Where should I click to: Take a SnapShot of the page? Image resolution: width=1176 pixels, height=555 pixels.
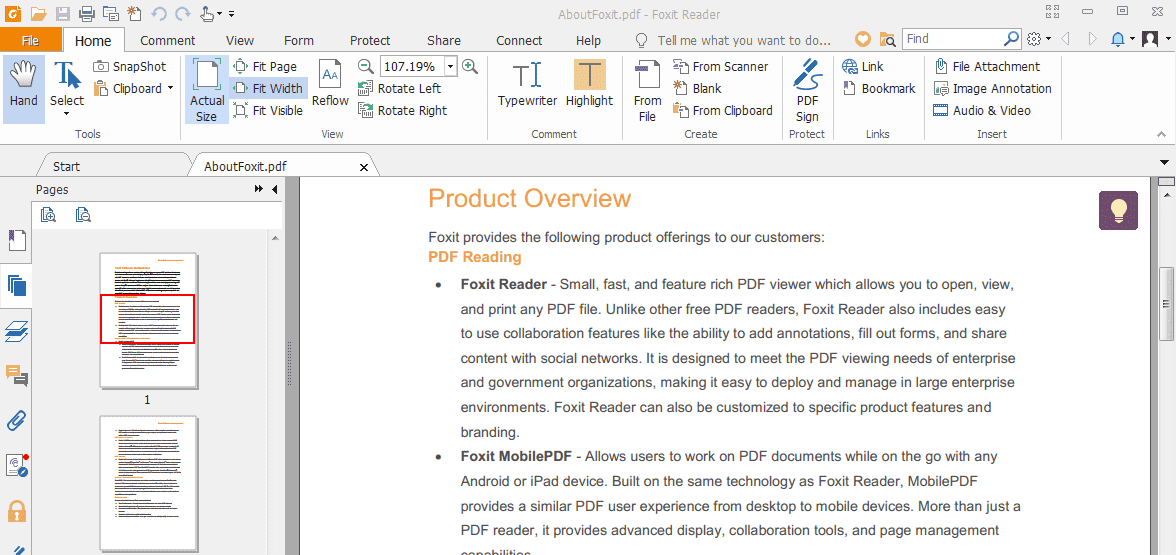tap(130, 67)
